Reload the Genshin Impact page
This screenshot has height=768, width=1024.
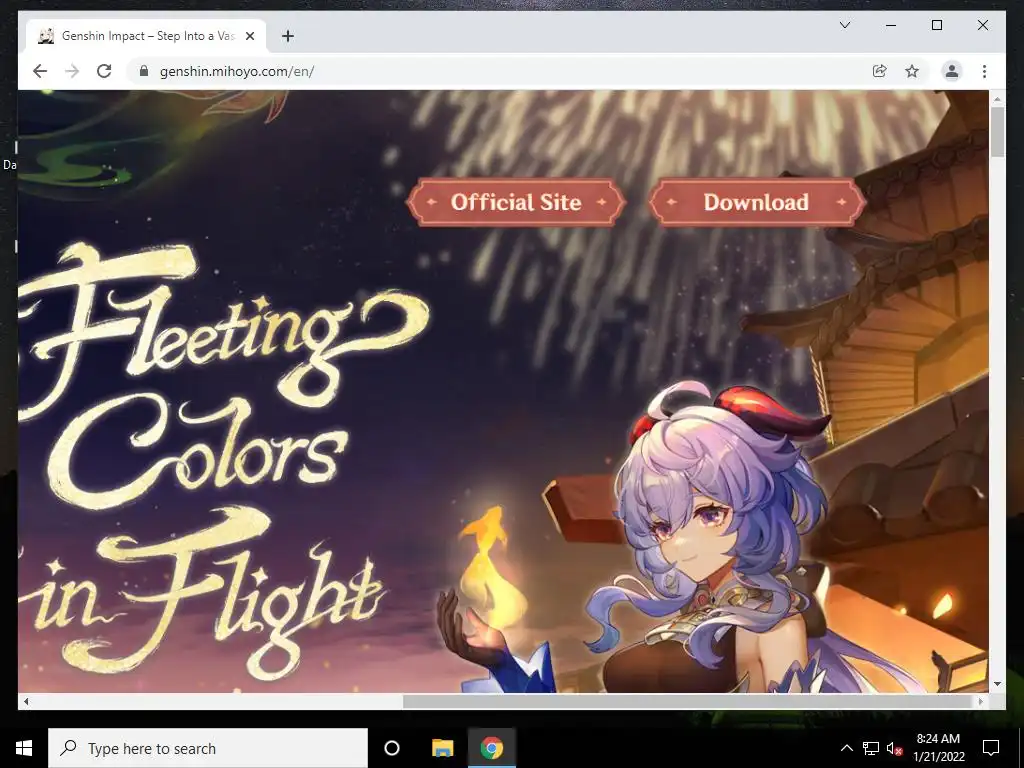[x=104, y=71]
